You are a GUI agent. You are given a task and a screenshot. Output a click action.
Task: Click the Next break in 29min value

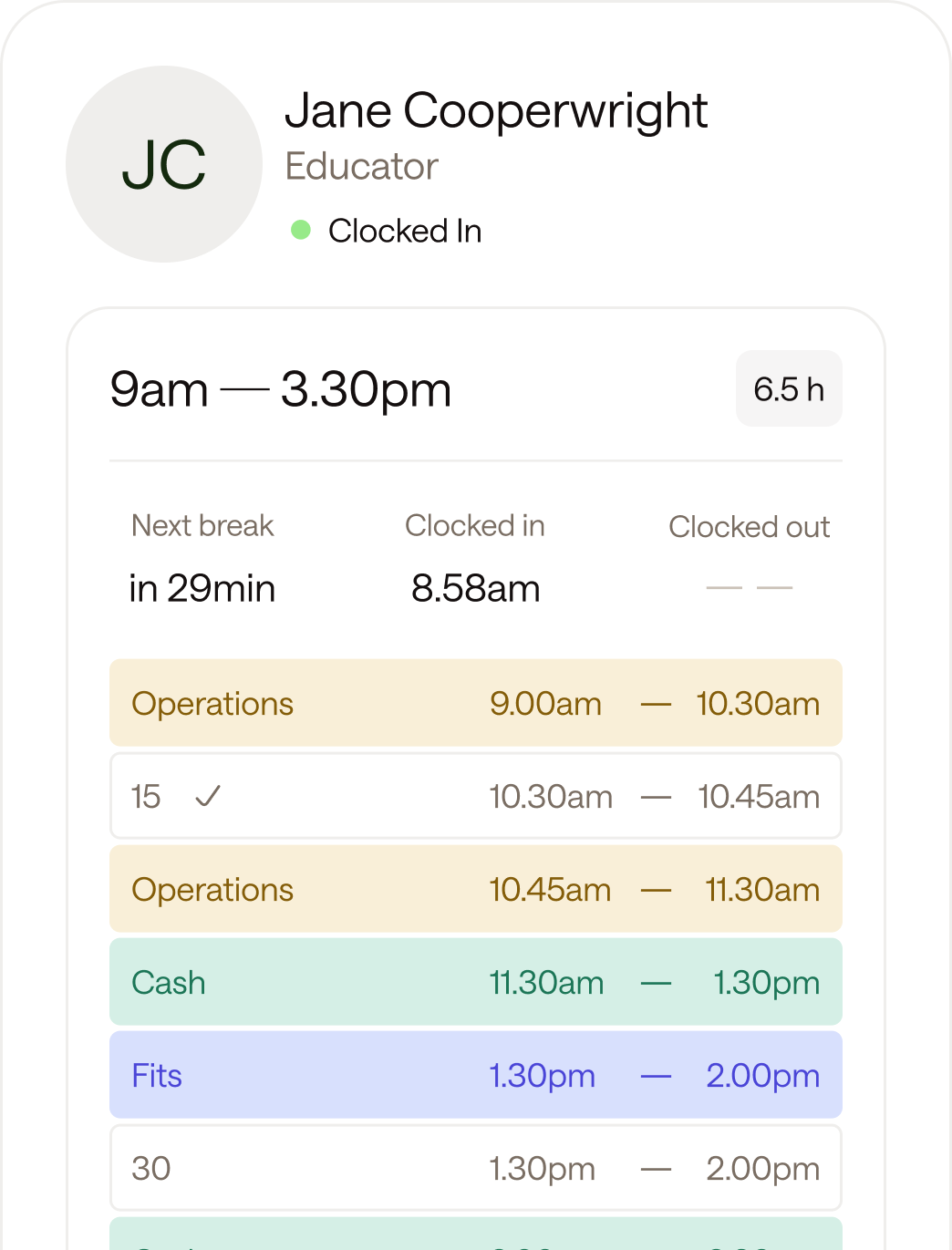tap(202, 588)
